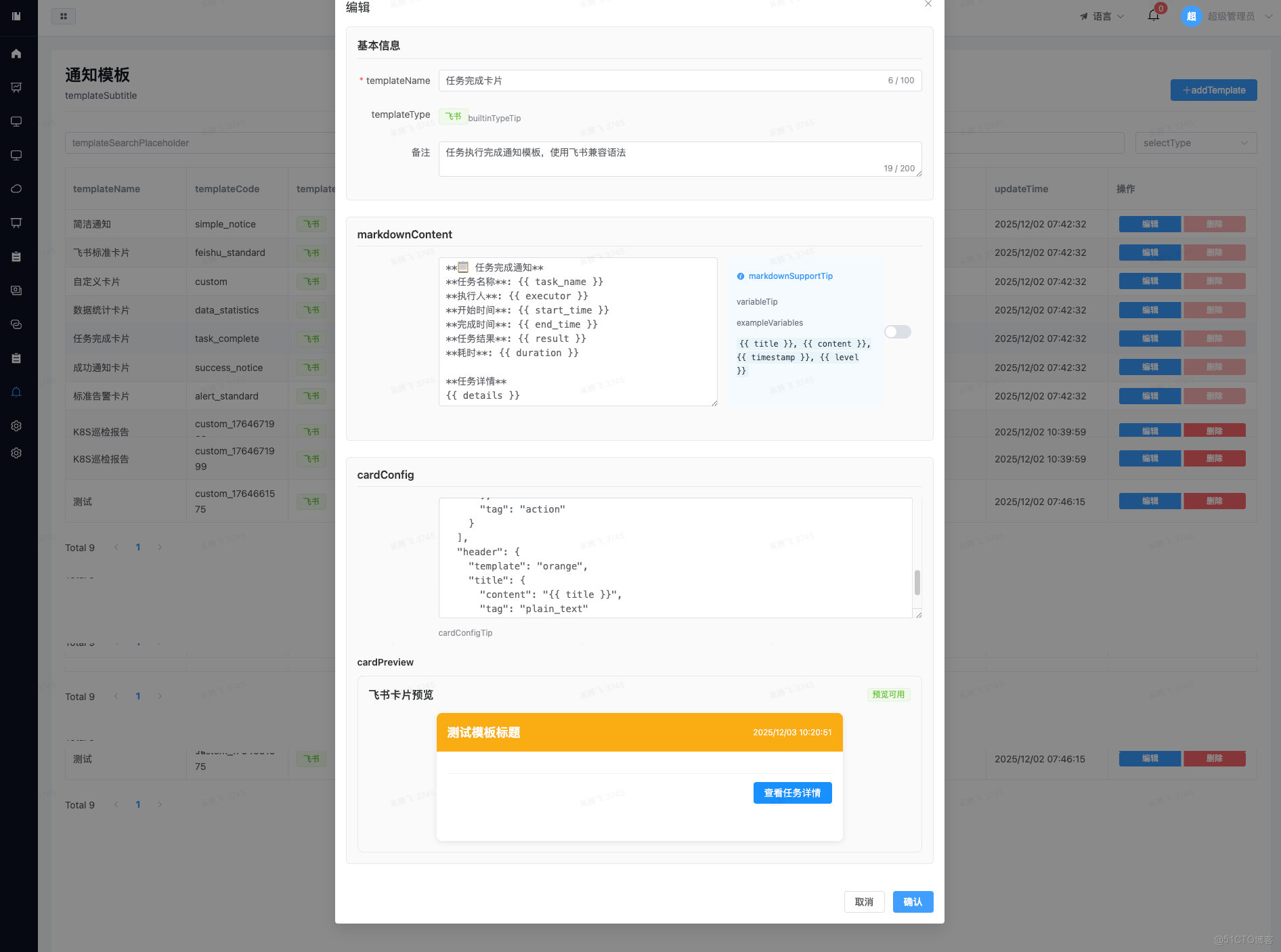Click the 预览可用 status tag
Screen dimensions: 1281x952
(888, 695)
